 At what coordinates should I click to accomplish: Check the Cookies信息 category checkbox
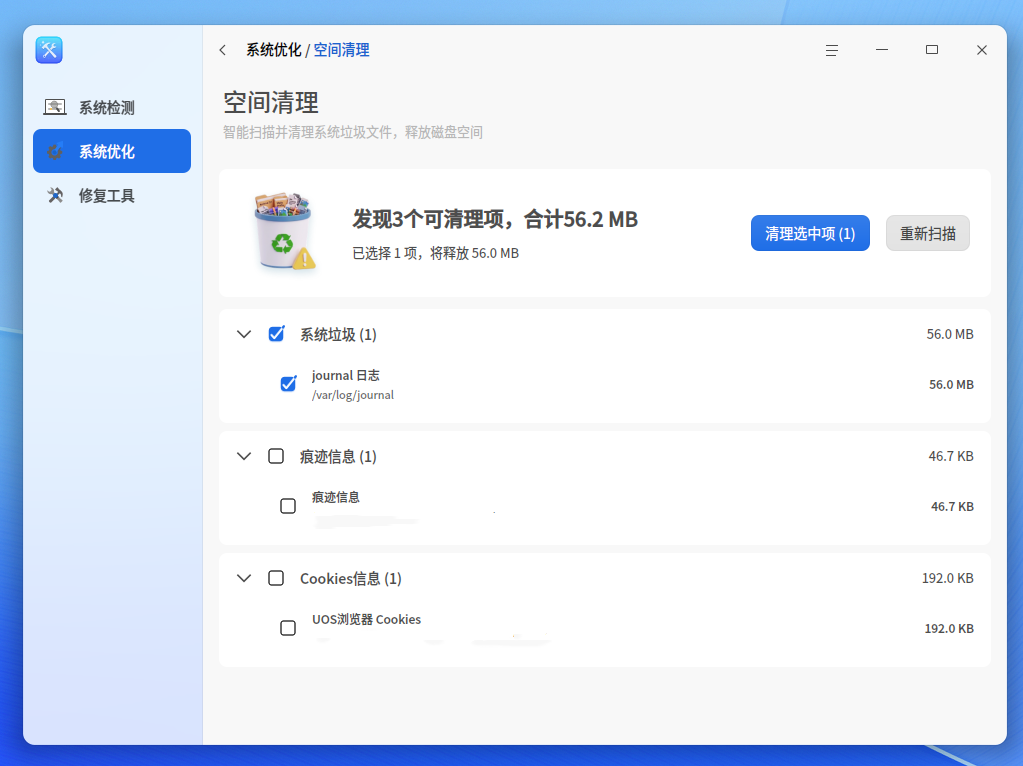click(276, 578)
